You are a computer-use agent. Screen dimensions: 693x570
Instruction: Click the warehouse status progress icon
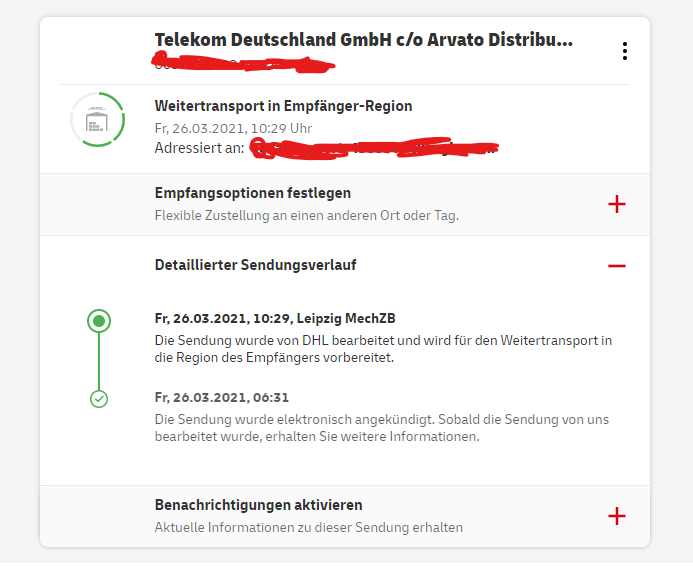[98, 119]
